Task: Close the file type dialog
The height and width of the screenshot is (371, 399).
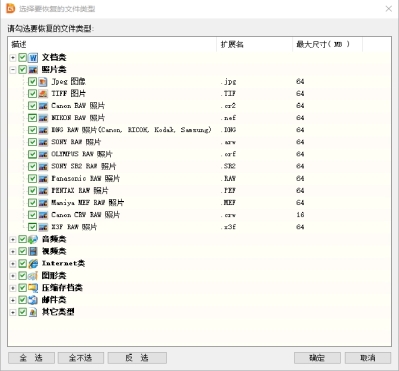Action: 389,9
